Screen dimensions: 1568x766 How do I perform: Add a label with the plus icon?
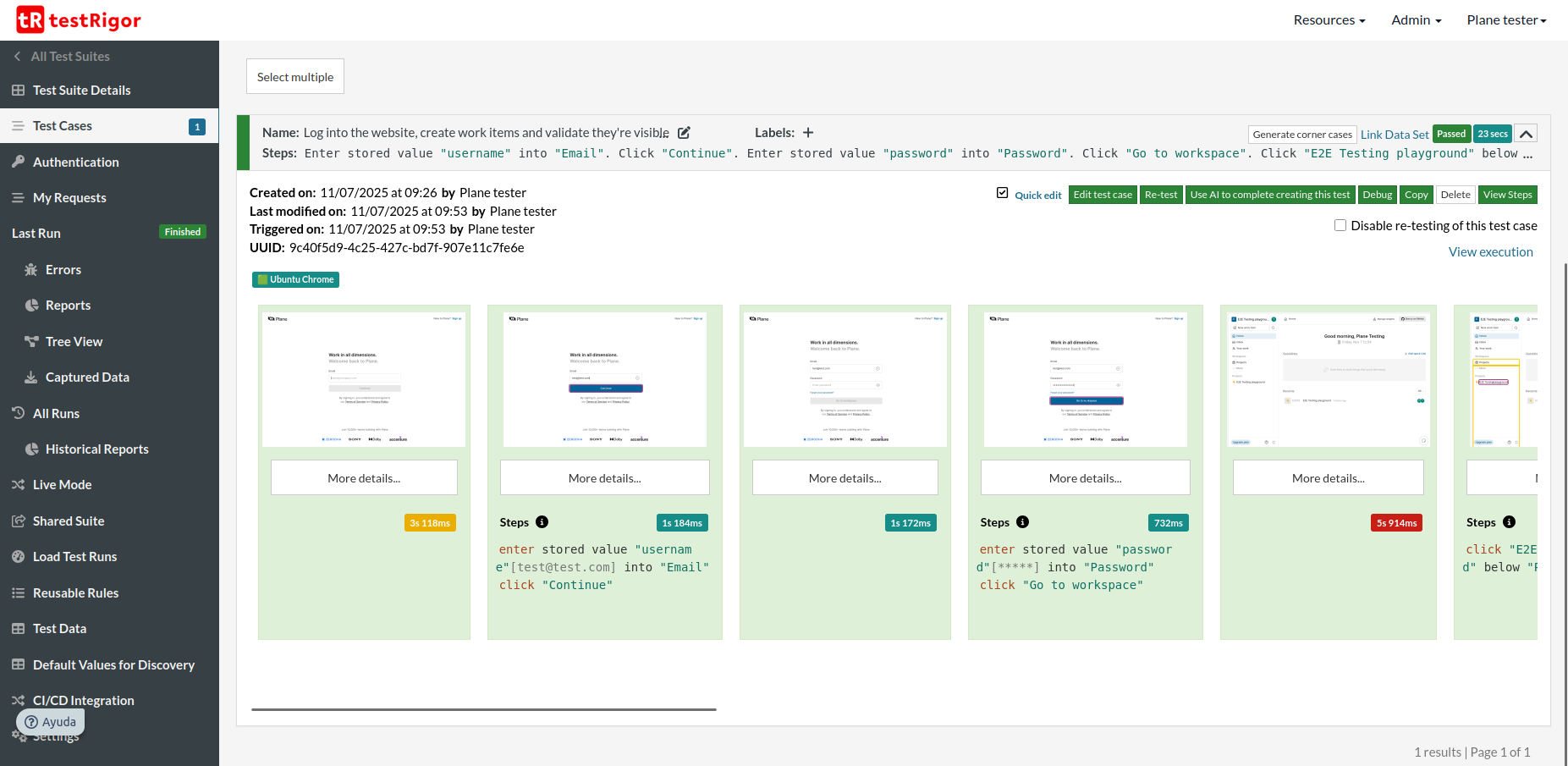point(808,133)
